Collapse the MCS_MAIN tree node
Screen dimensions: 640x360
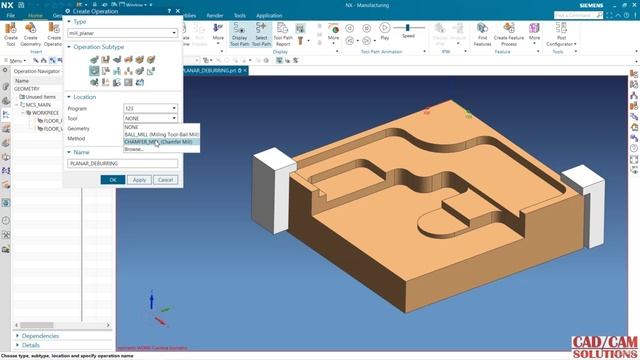pos(17,105)
